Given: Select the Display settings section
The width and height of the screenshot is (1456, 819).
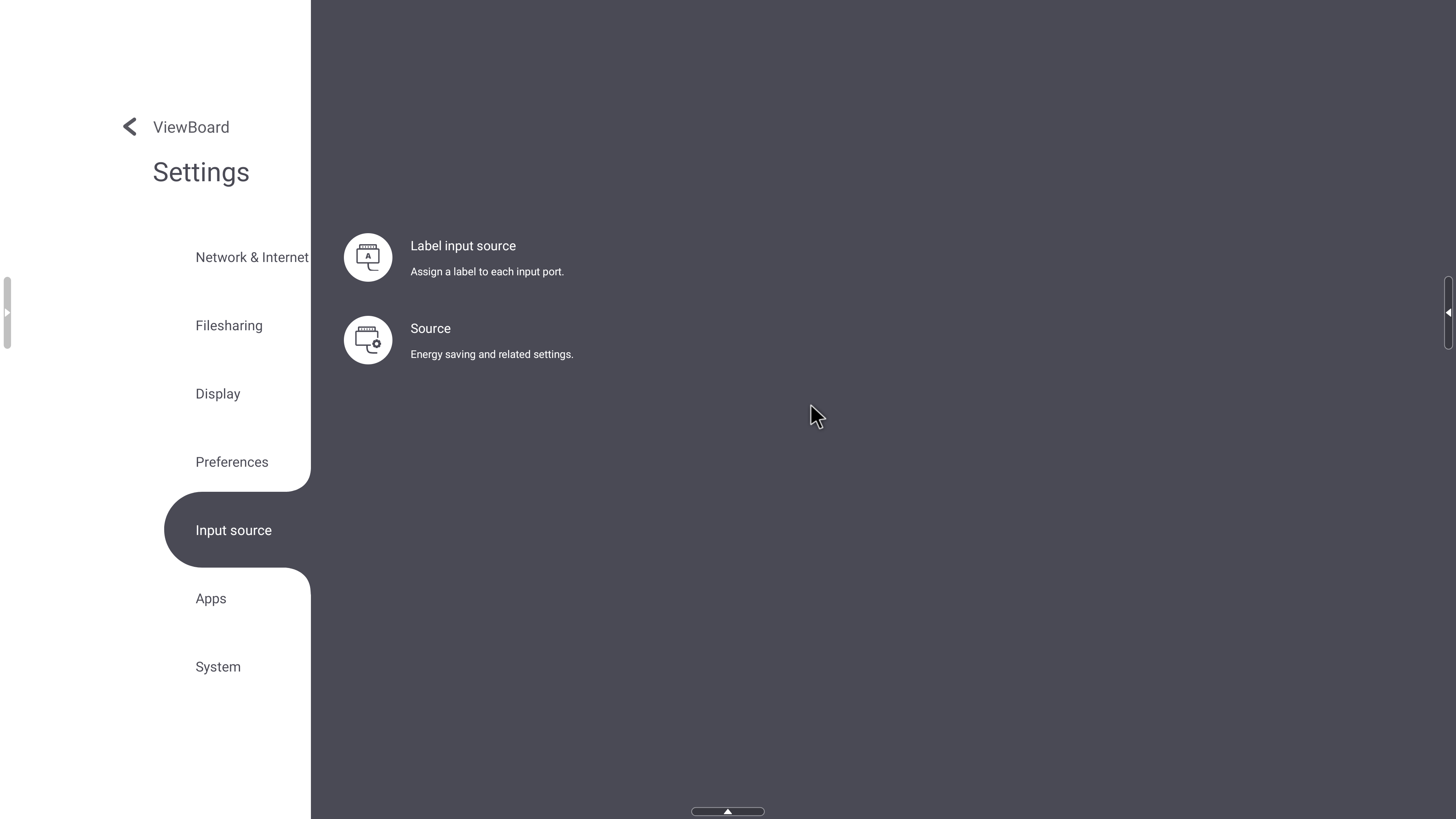Looking at the screenshot, I should 218,393.
